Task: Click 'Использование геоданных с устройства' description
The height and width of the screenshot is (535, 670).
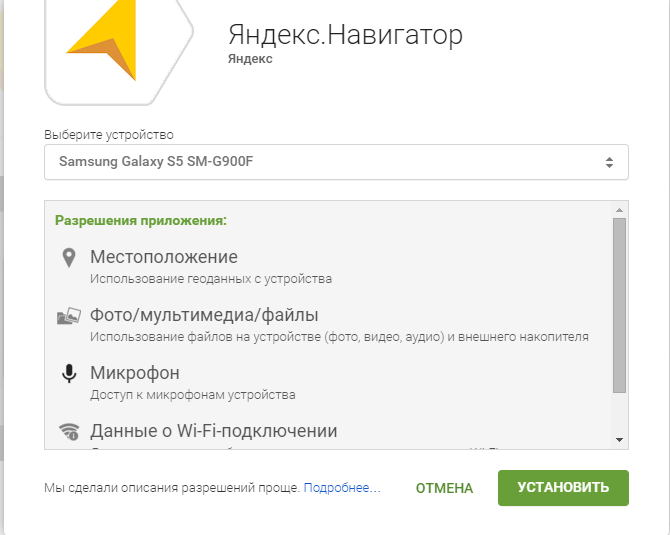Action: (x=211, y=279)
